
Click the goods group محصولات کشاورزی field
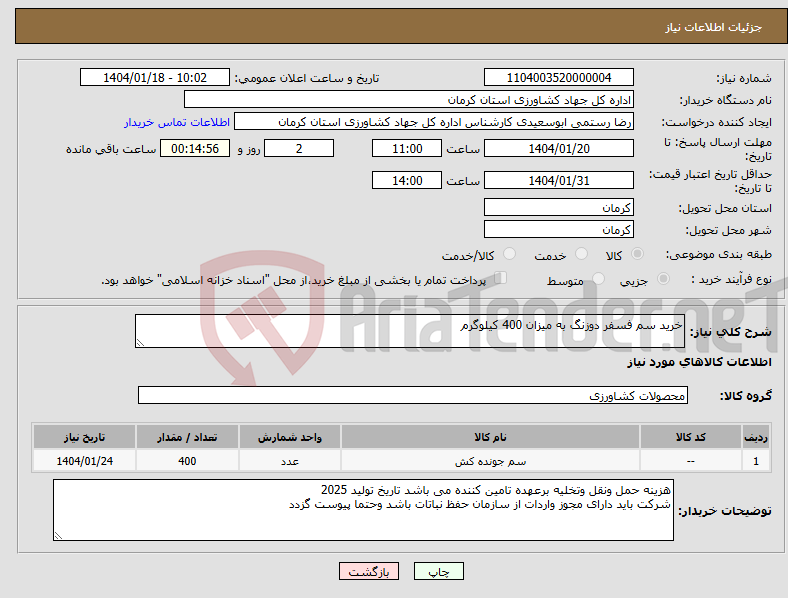[x=413, y=395]
